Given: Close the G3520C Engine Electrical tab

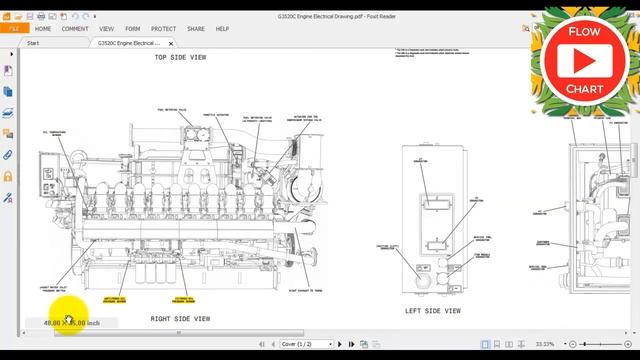Looking at the screenshot, I should click(x=171, y=43).
